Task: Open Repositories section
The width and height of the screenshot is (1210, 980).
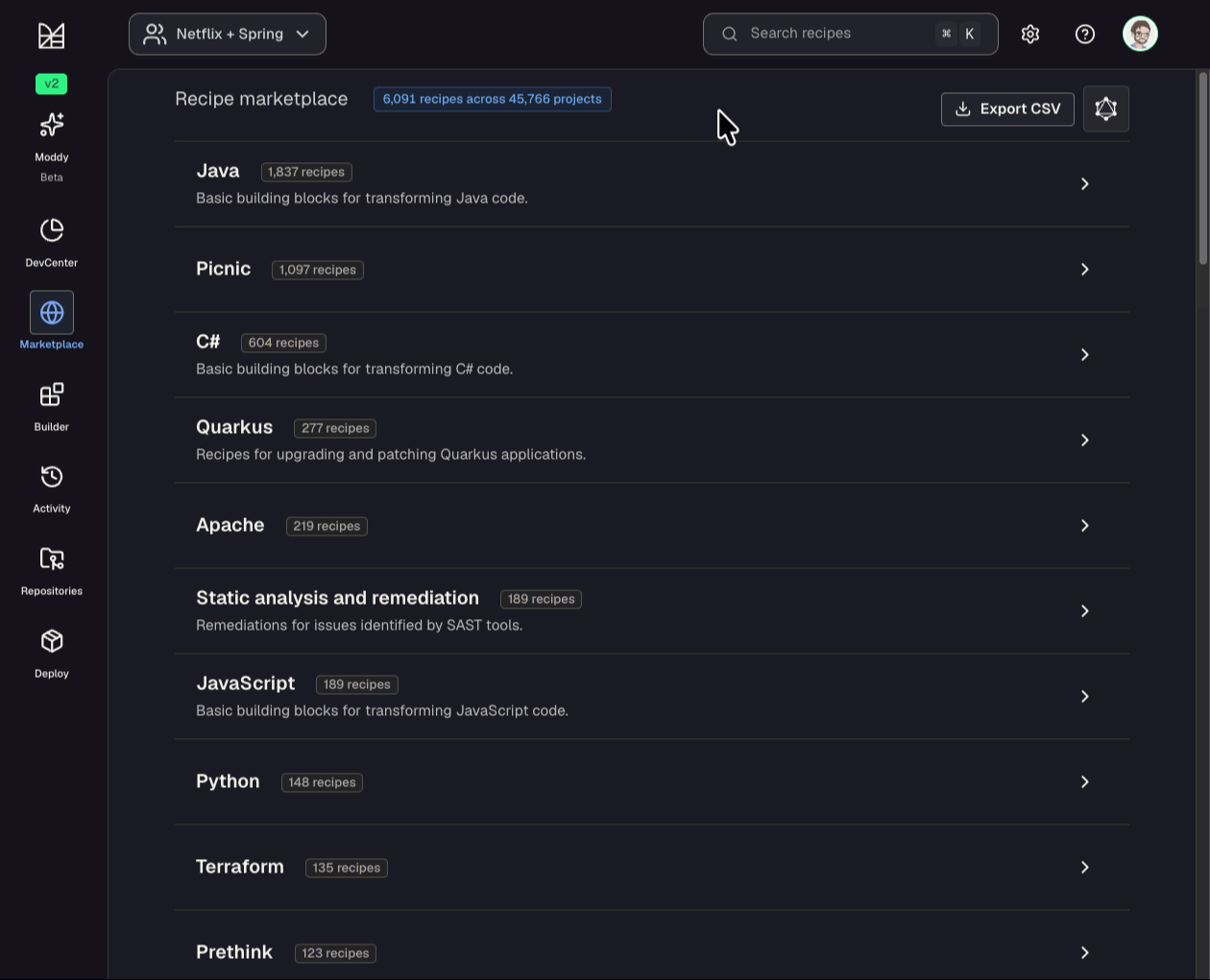Action: 52,571
